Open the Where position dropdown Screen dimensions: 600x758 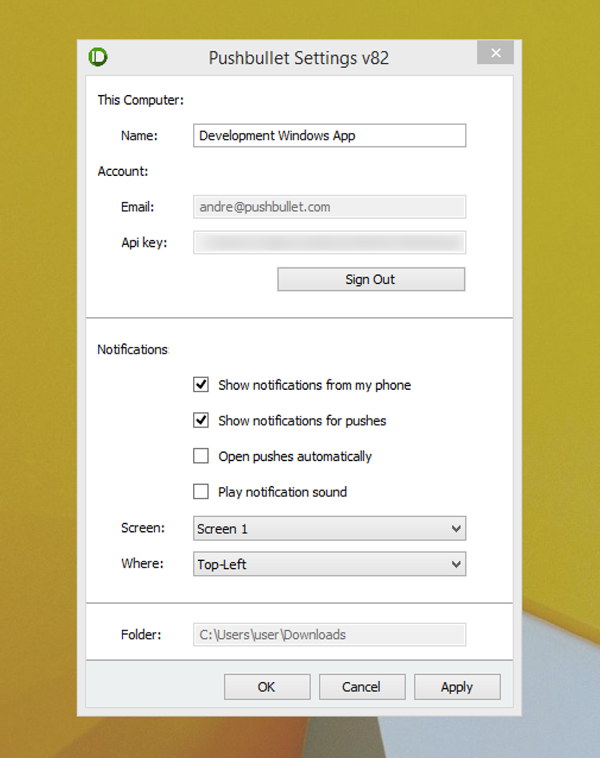[x=329, y=564]
